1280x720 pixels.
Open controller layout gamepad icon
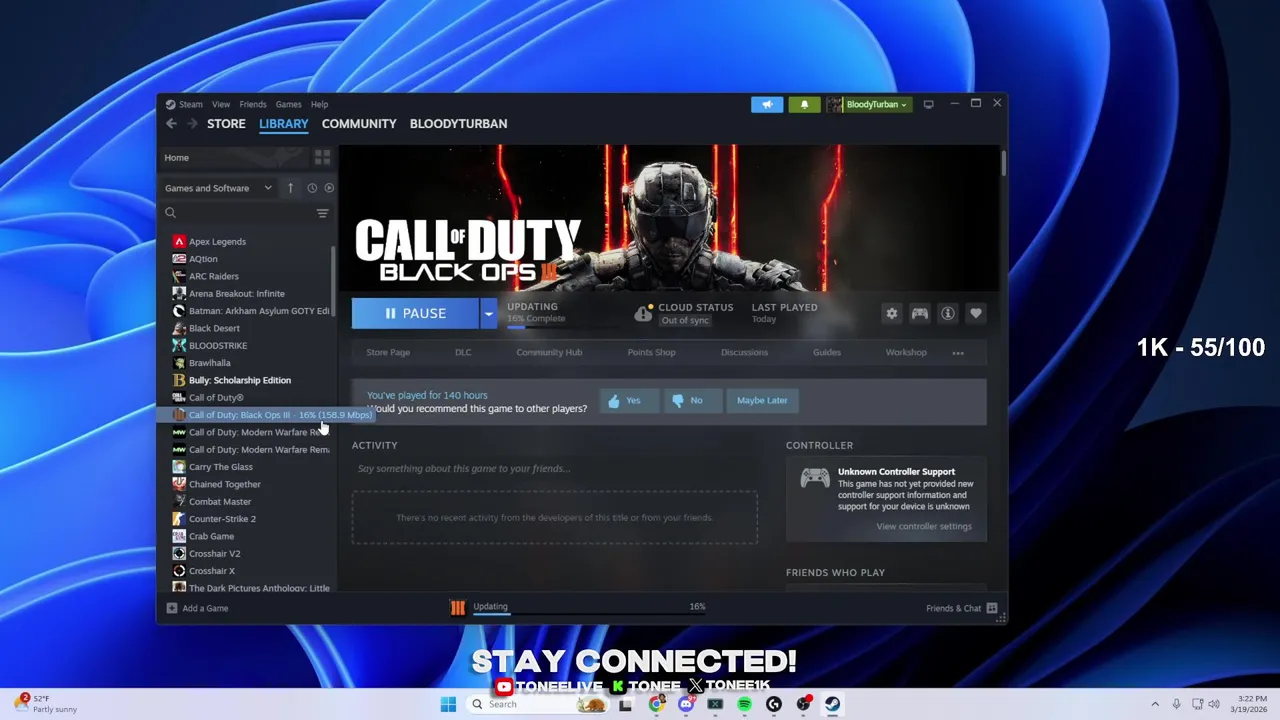point(919,314)
